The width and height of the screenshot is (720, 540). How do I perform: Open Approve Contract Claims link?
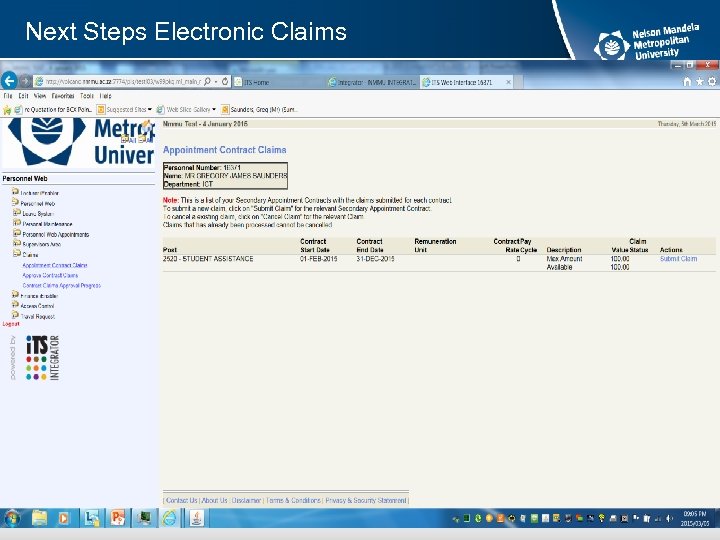tap(50, 276)
